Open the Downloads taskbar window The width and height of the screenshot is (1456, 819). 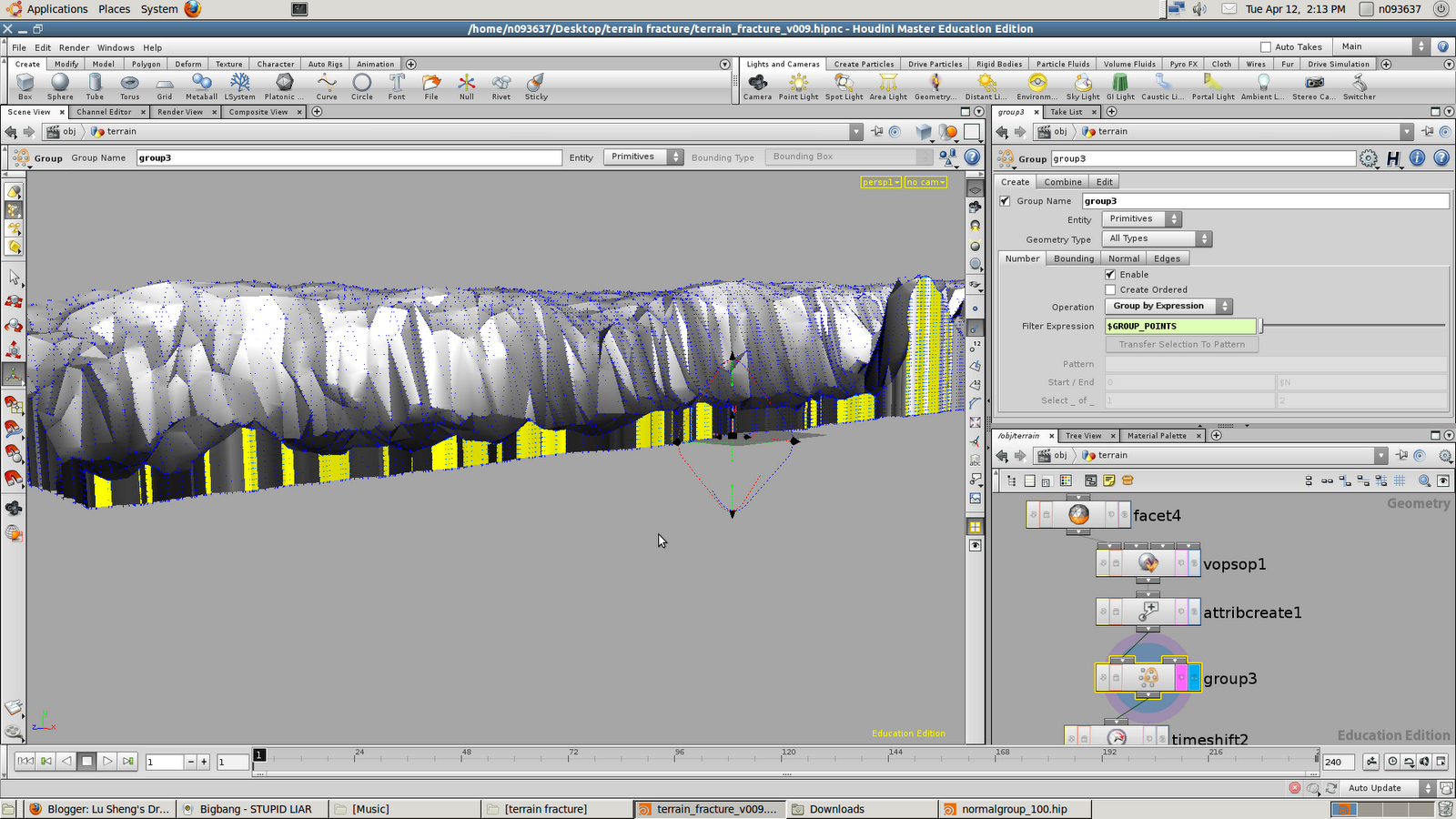click(x=860, y=809)
